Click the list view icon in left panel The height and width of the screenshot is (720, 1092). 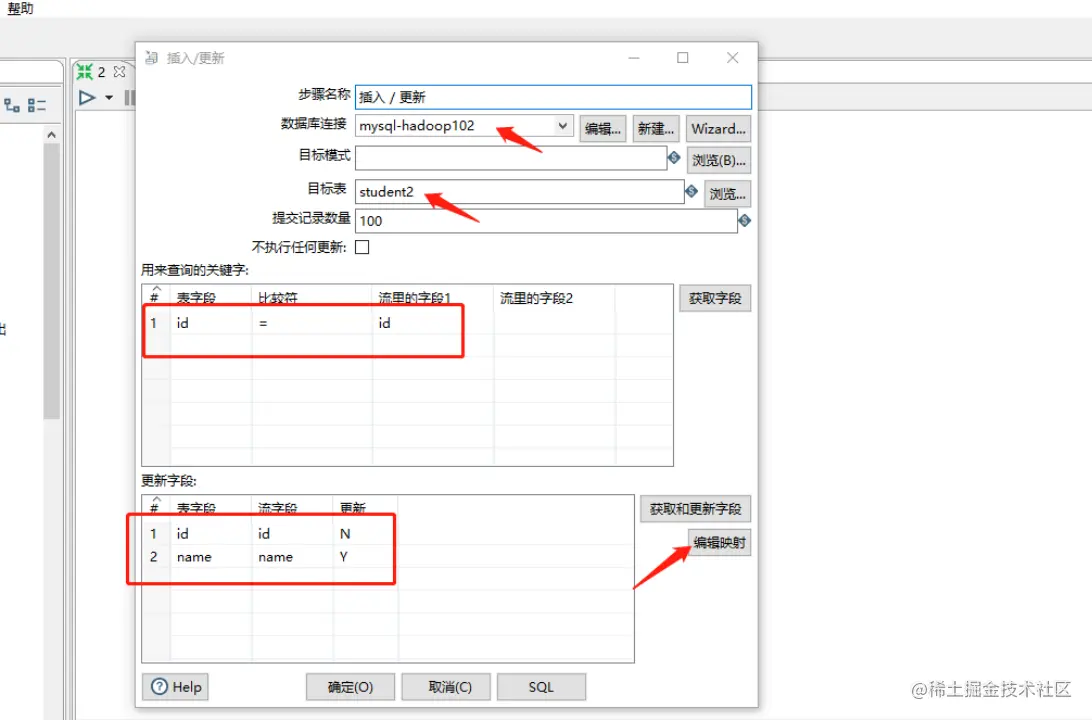pos(36,105)
